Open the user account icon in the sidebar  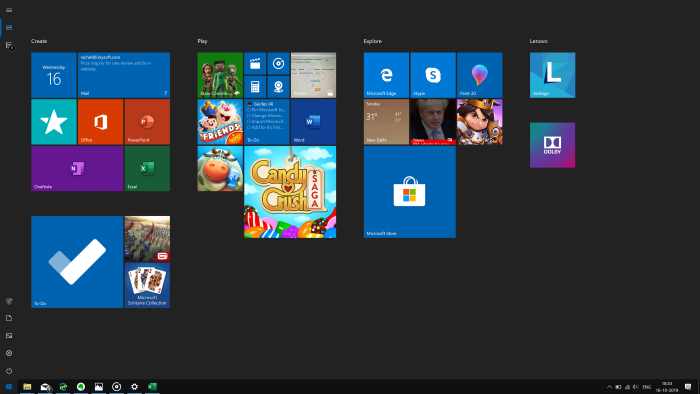[x=9, y=301]
